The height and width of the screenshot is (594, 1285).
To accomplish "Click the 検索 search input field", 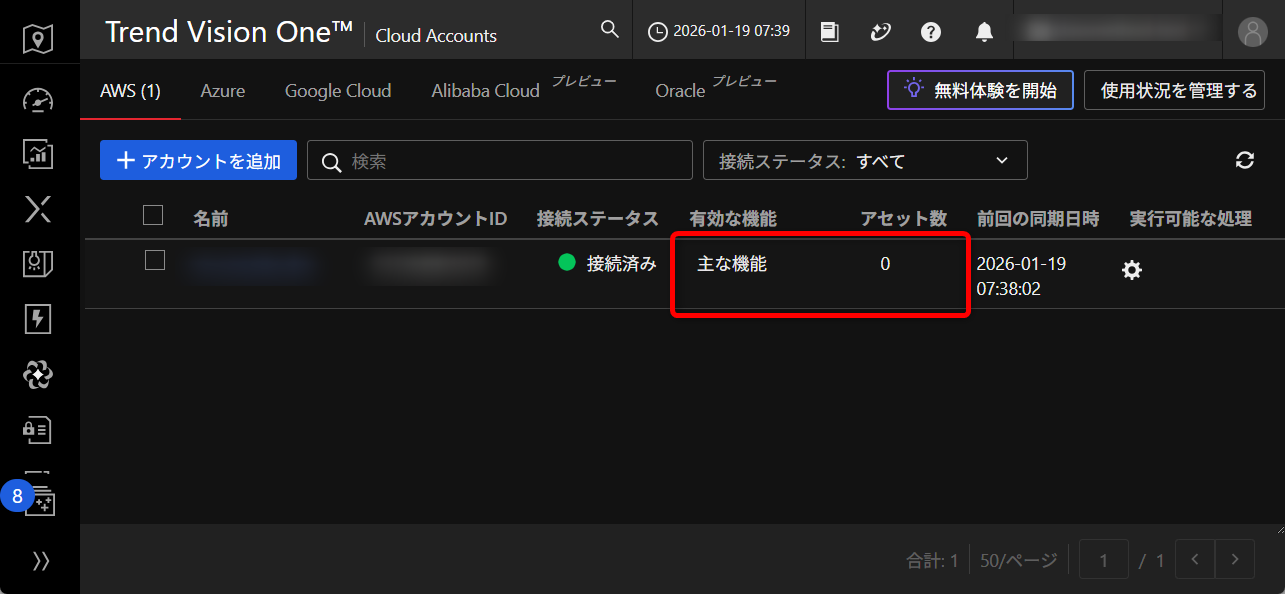I will [x=500, y=160].
